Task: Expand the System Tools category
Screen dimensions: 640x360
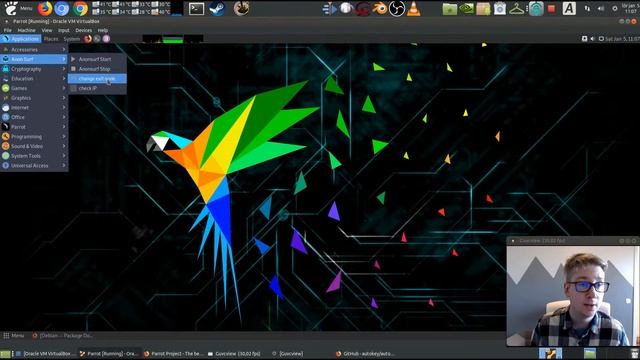Action: 34,156
